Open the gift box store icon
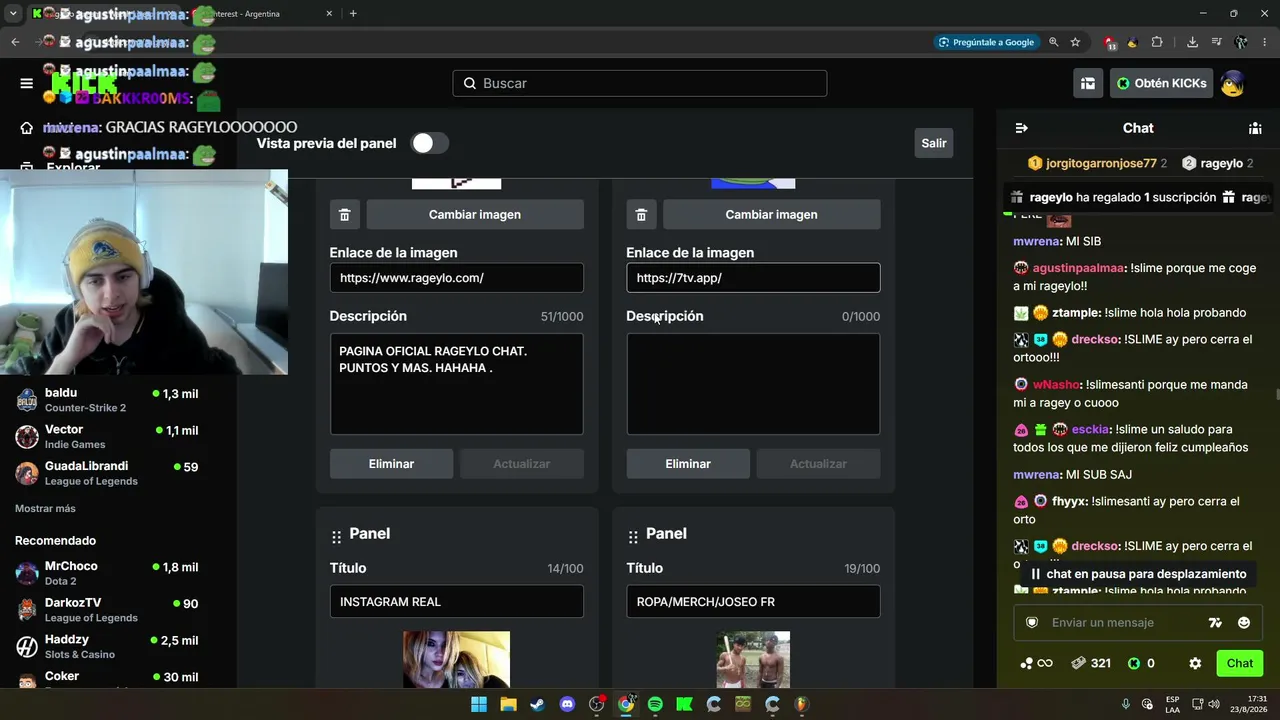 coord(1088,83)
